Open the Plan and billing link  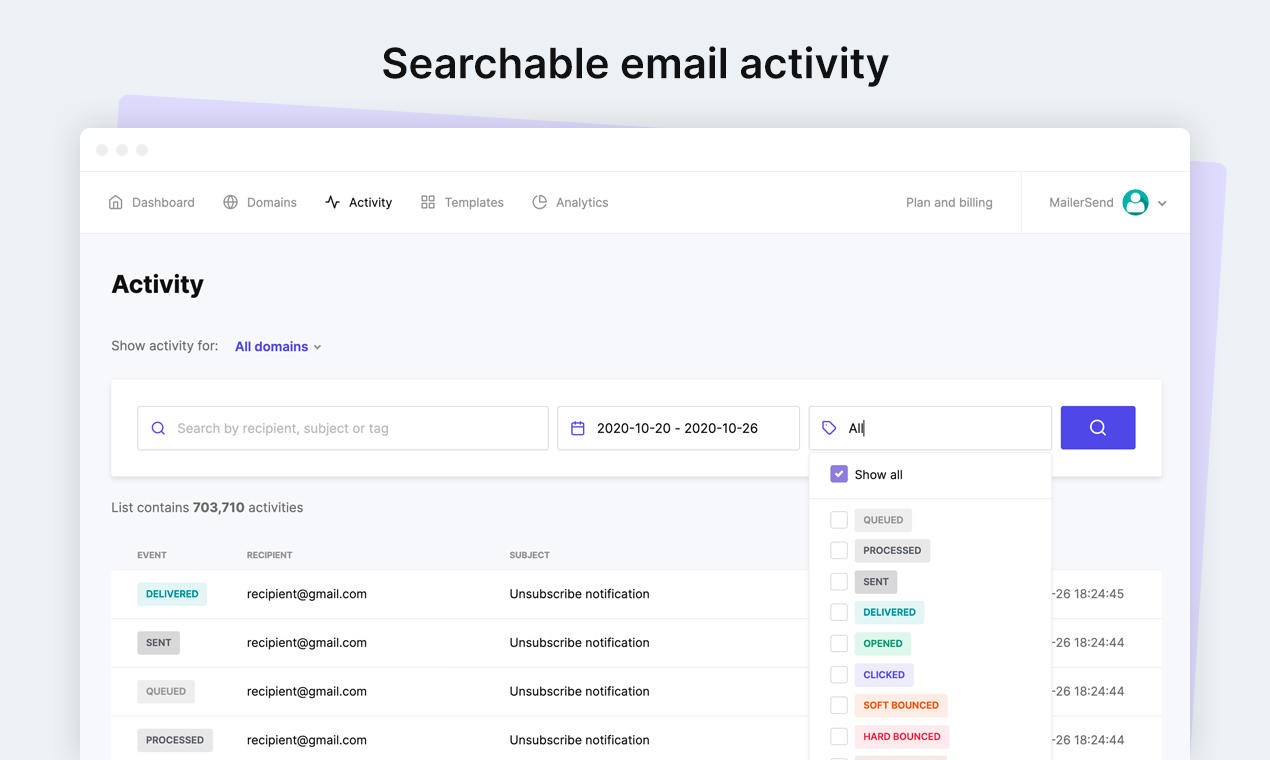pos(949,202)
